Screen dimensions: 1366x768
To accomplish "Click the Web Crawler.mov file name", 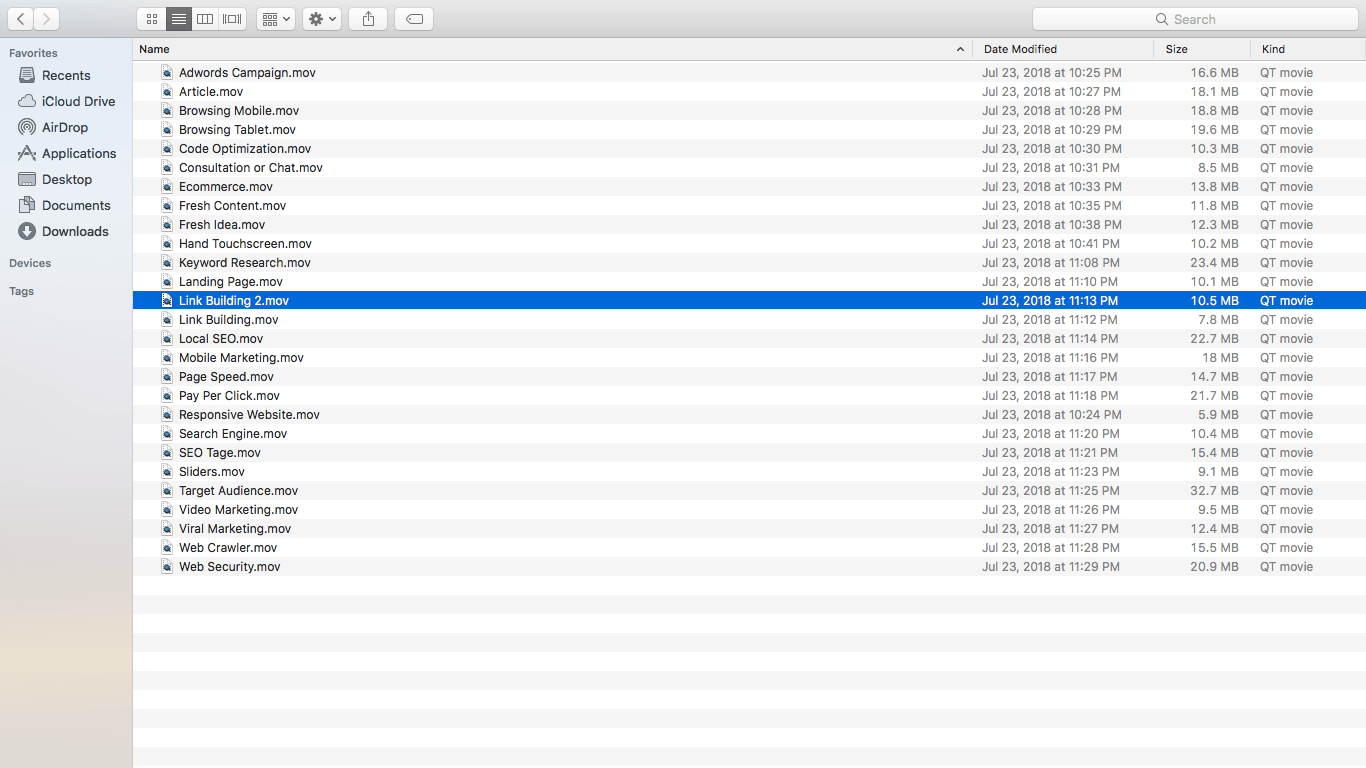I will (228, 548).
